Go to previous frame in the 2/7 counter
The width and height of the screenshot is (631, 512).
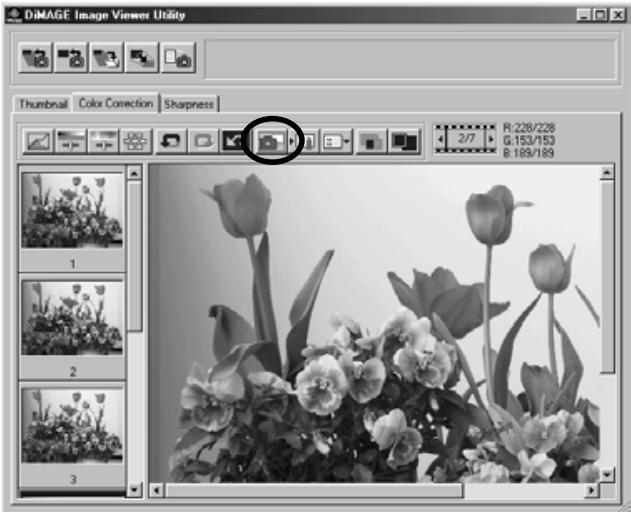(441, 139)
